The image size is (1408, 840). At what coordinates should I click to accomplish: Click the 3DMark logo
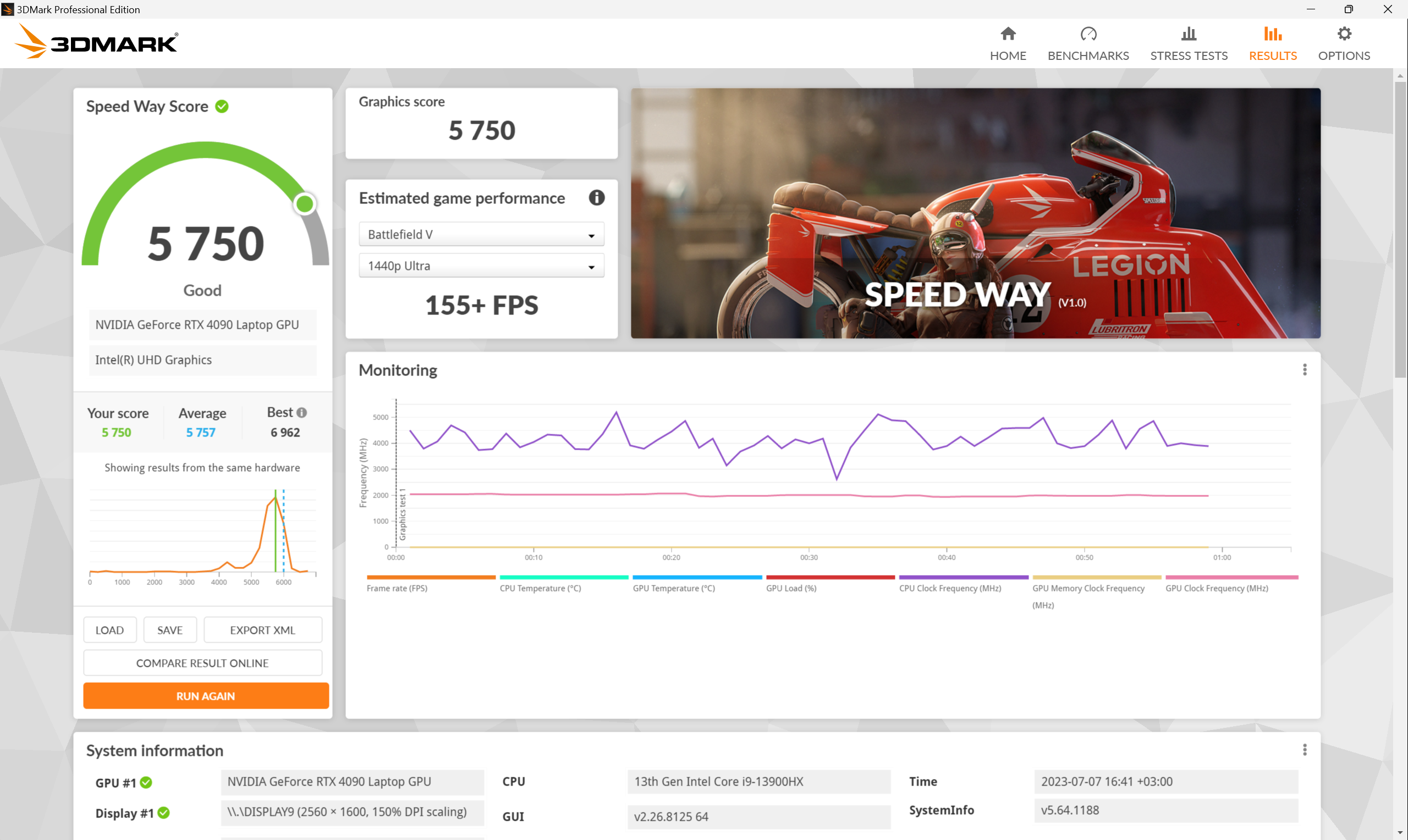coord(96,41)
